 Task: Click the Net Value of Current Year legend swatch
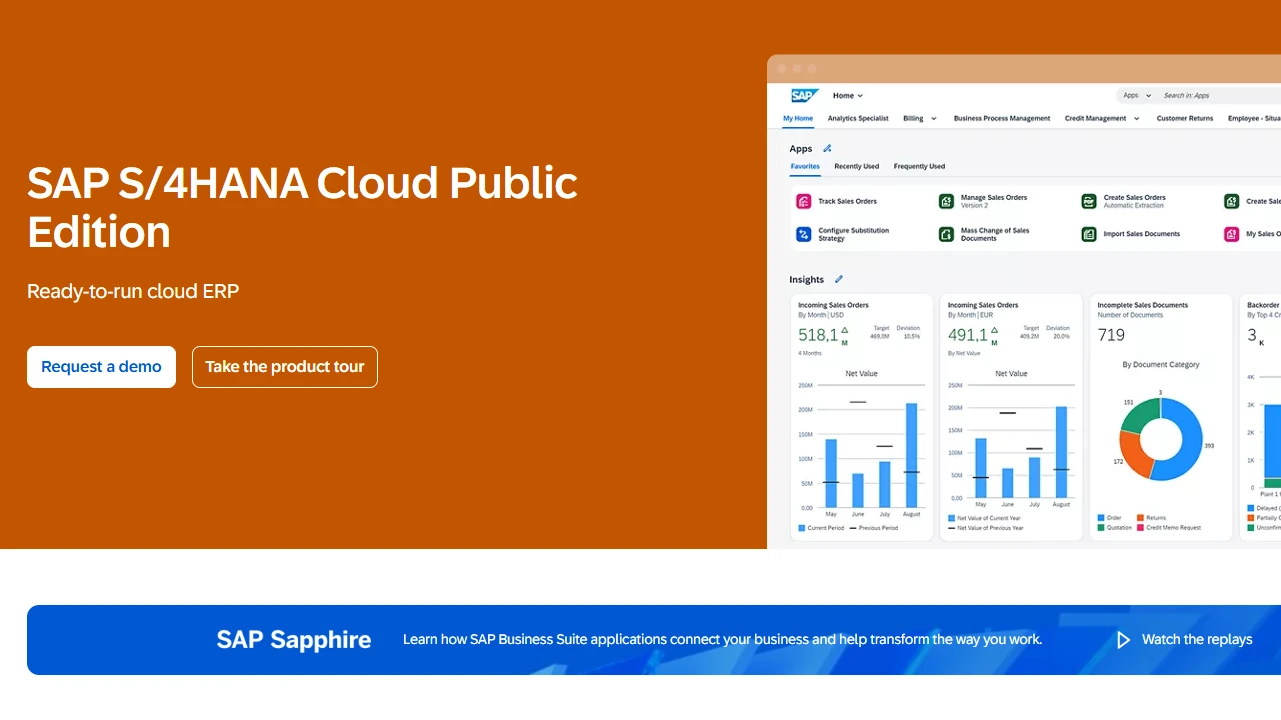(951, 518)
